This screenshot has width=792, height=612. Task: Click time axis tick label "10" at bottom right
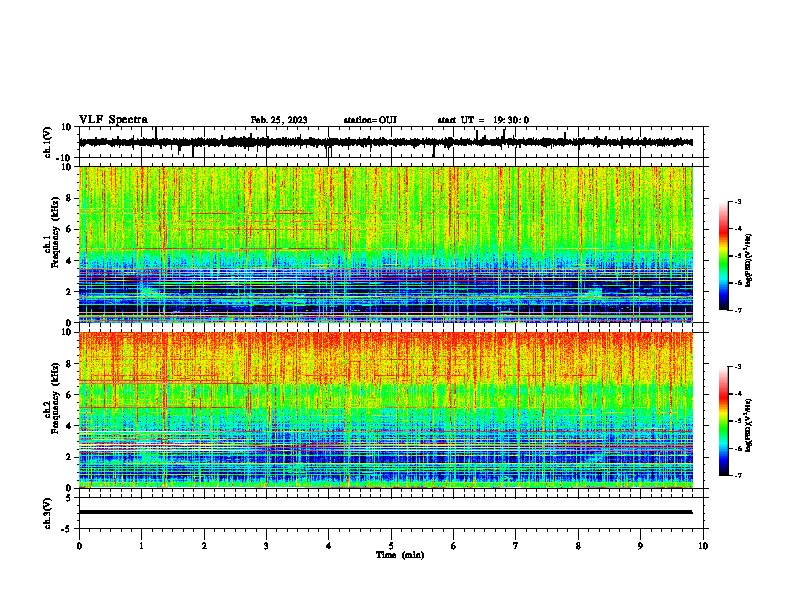[703, 546]
